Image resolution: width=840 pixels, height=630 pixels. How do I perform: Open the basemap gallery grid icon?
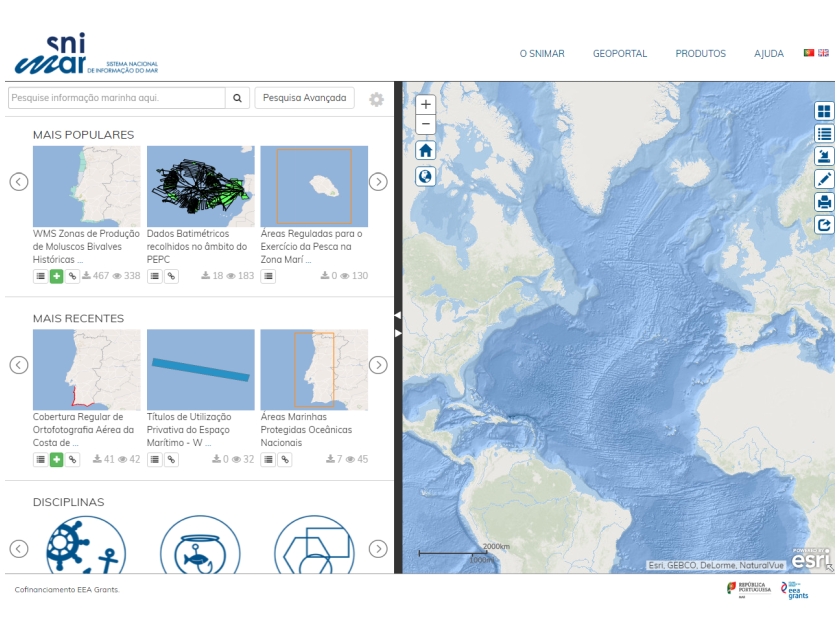(824, 111)
